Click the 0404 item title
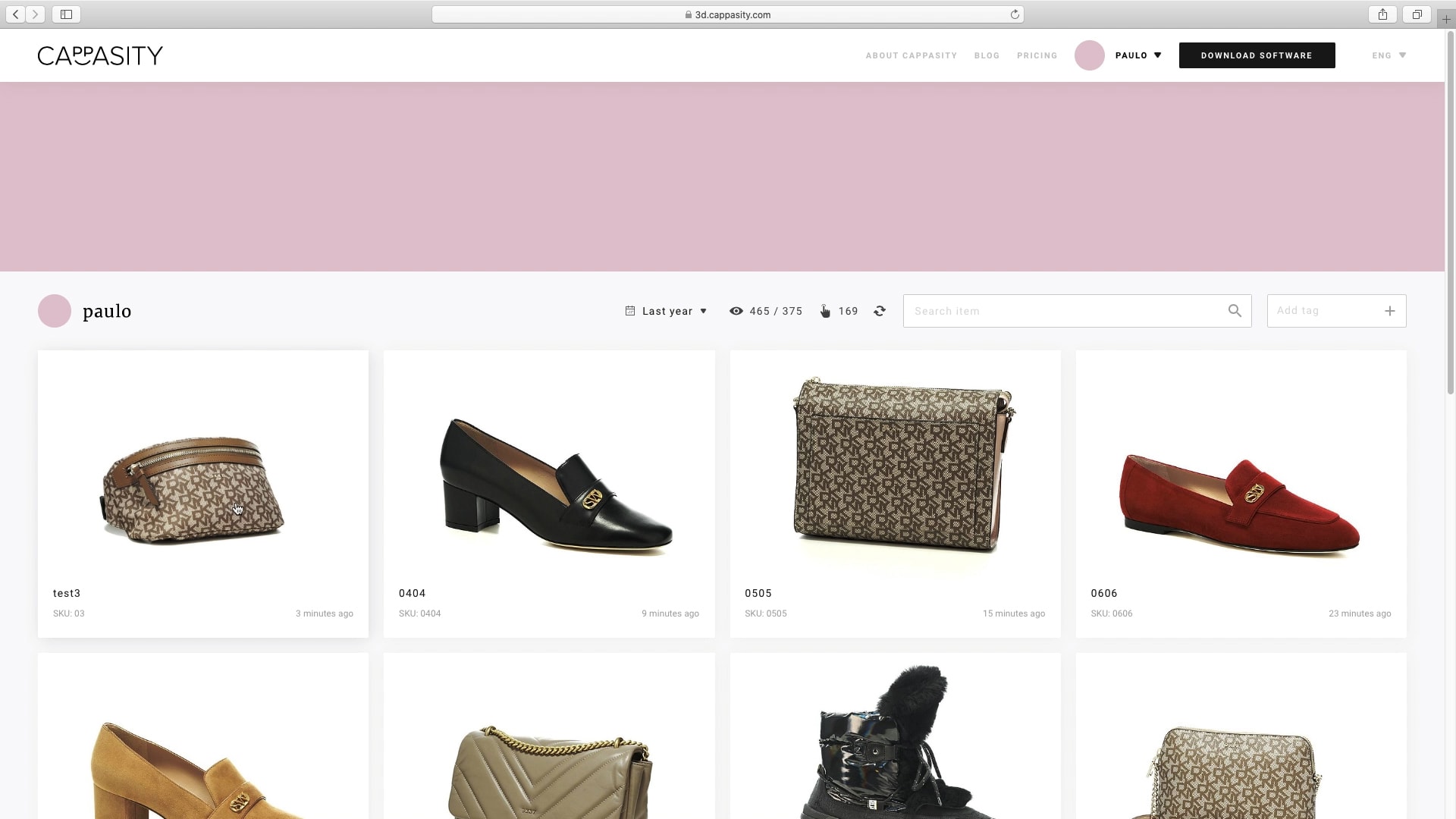The height and width of the screenshot is (819, 1456). [413, 593]
